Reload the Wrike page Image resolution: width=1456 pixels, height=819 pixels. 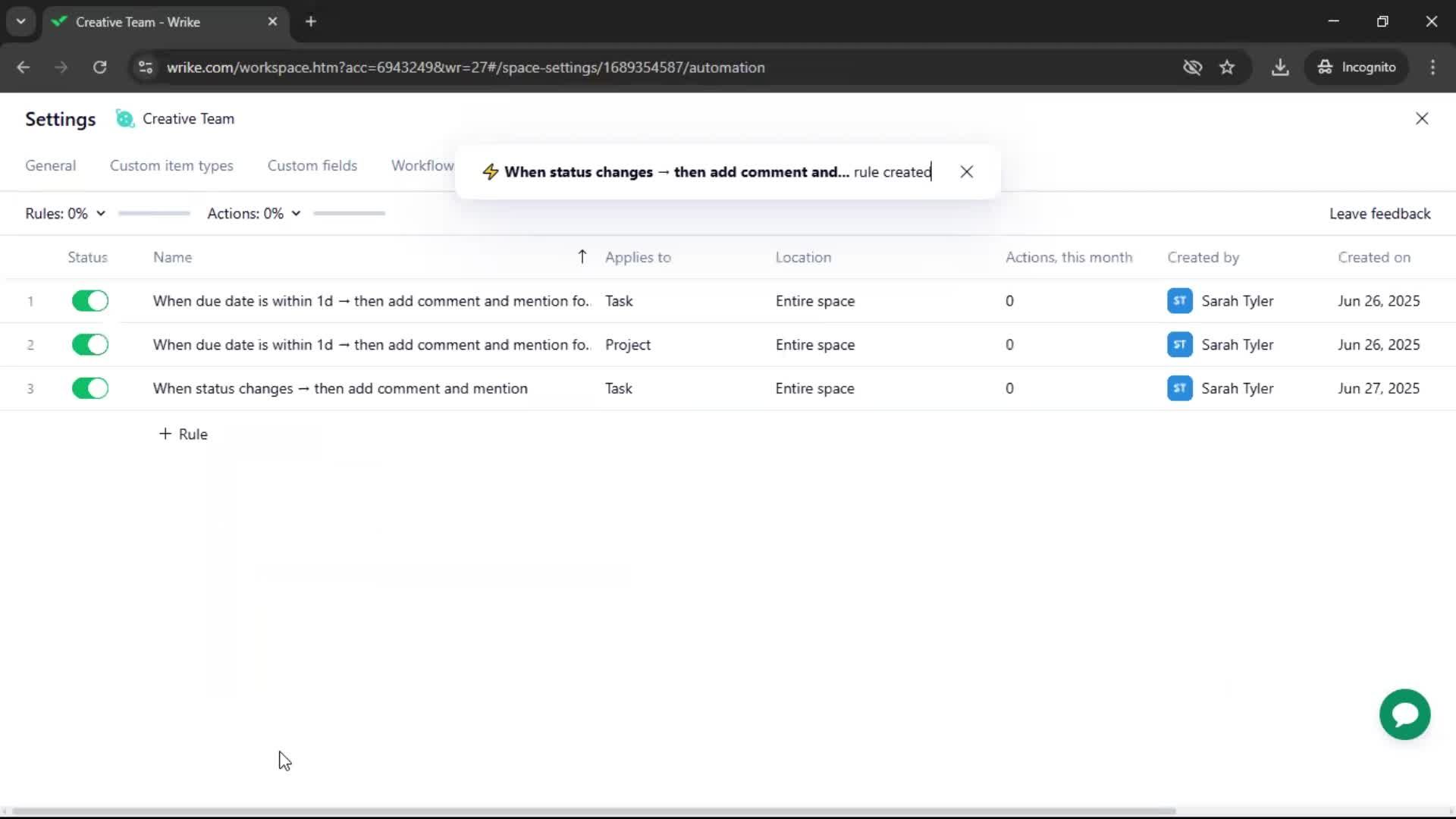click(x=99, y=67)
